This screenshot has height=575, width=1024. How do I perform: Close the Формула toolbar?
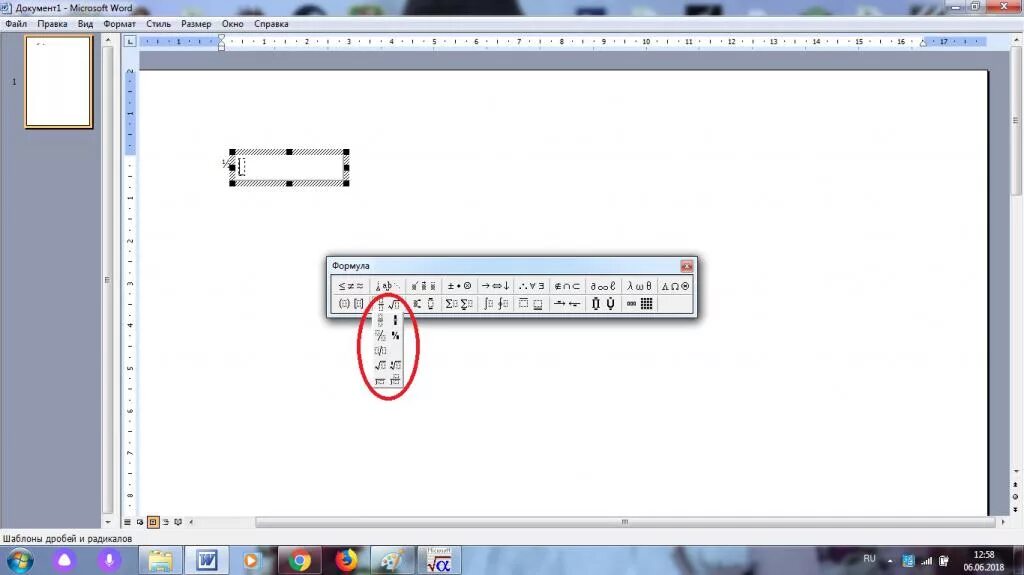pos(686,266)
